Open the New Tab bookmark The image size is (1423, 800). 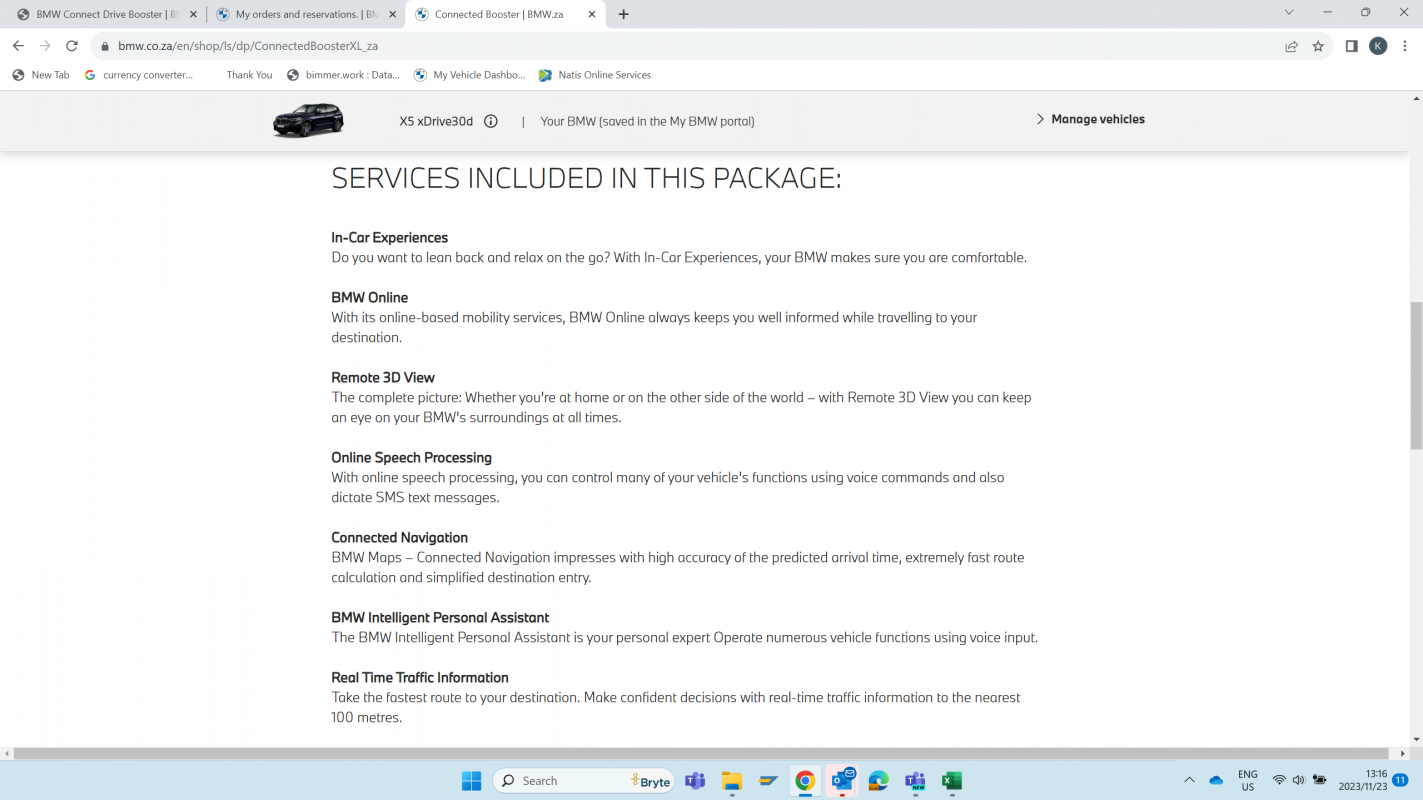(41, 75)
